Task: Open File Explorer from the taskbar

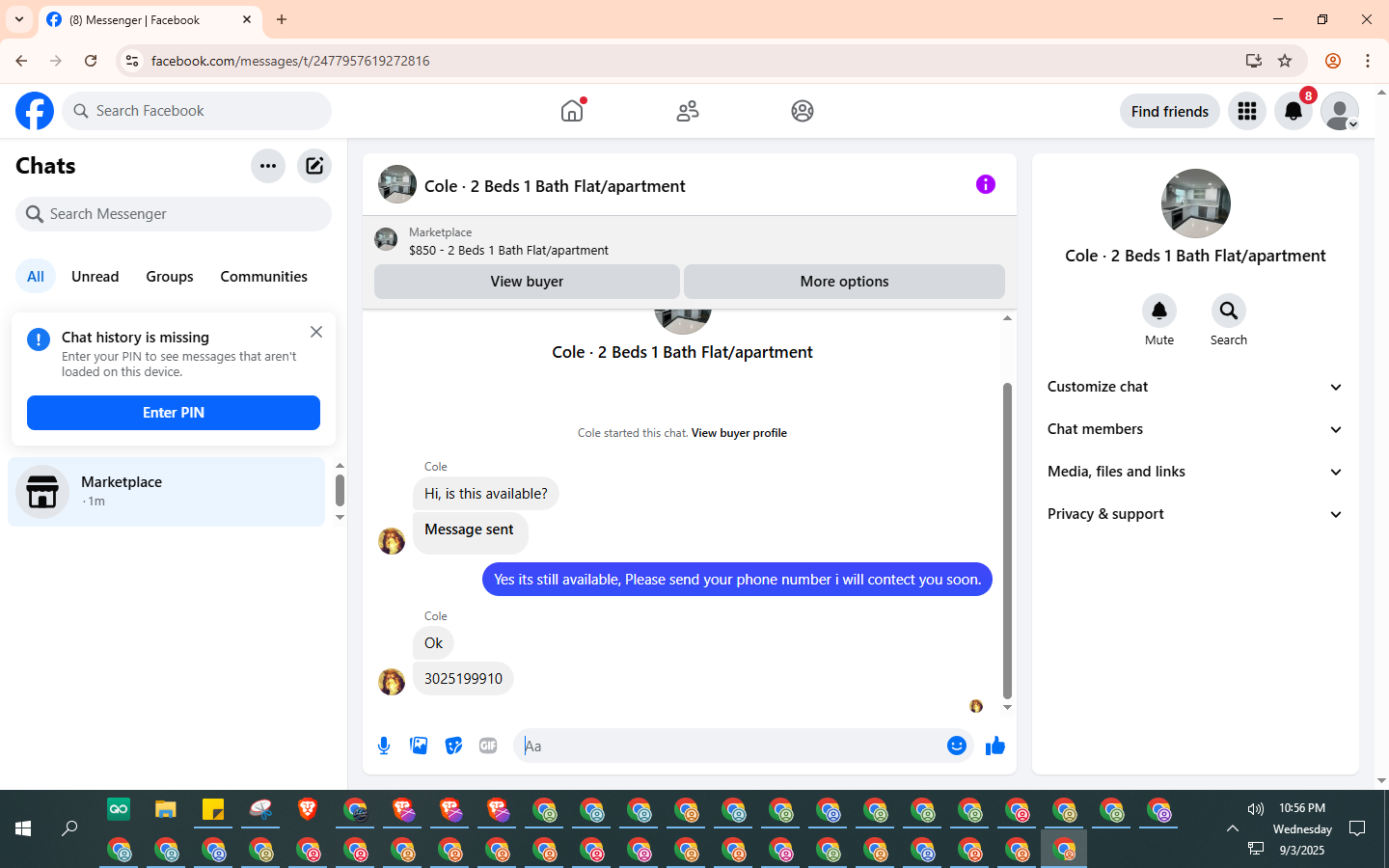Action: click(166, 809)
